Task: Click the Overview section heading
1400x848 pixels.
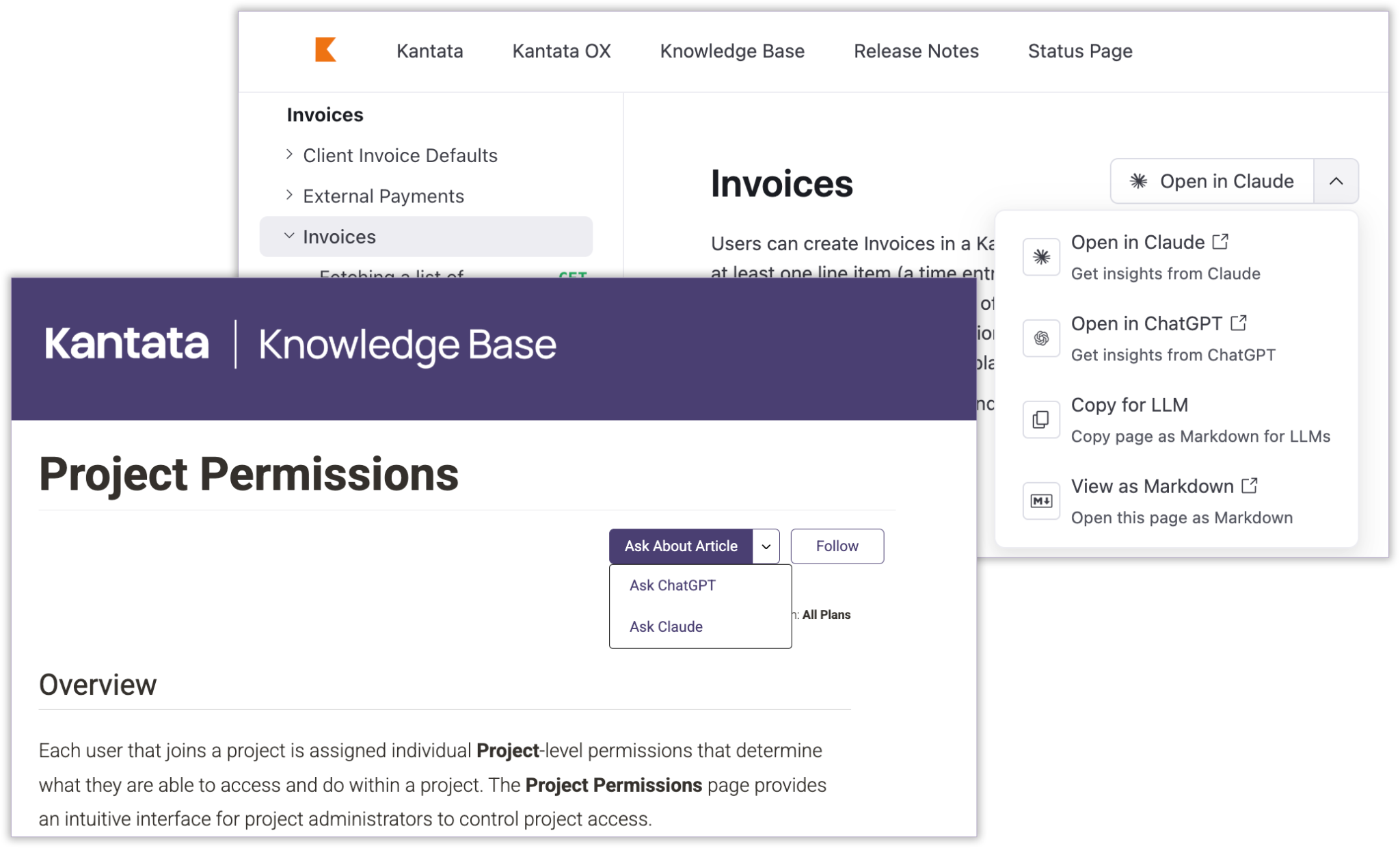Action: point(98,685)
